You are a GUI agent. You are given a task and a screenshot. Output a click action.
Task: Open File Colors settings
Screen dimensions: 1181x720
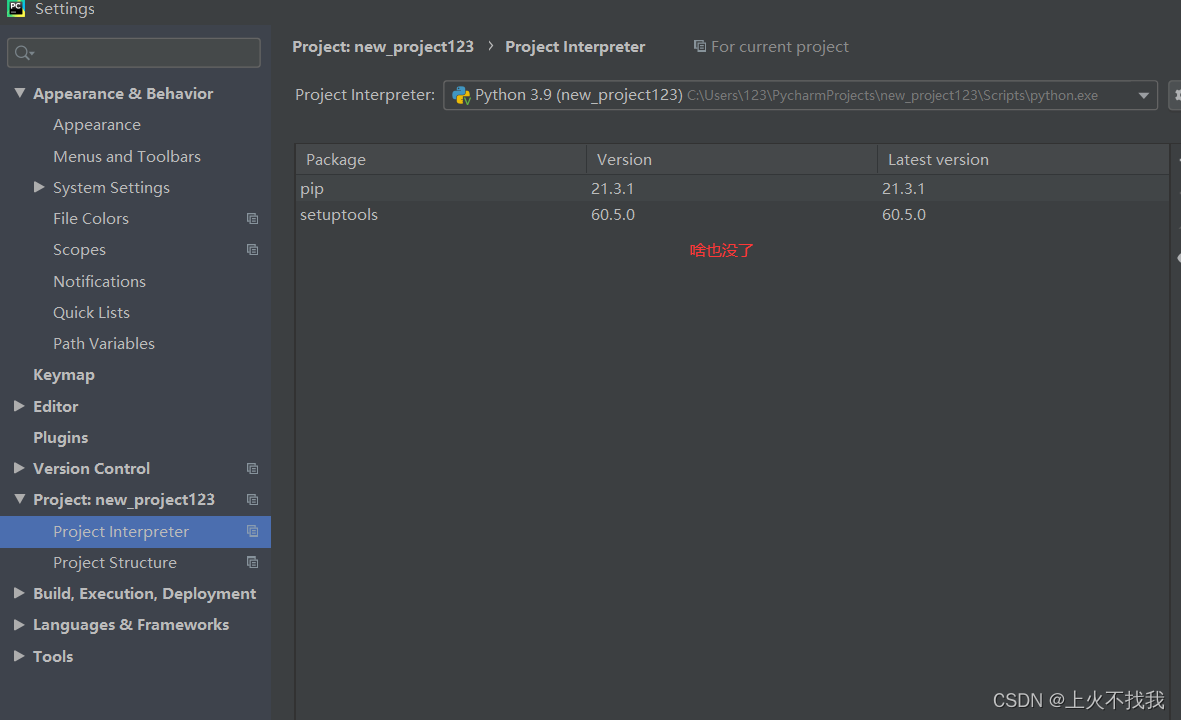coord(90,218)
